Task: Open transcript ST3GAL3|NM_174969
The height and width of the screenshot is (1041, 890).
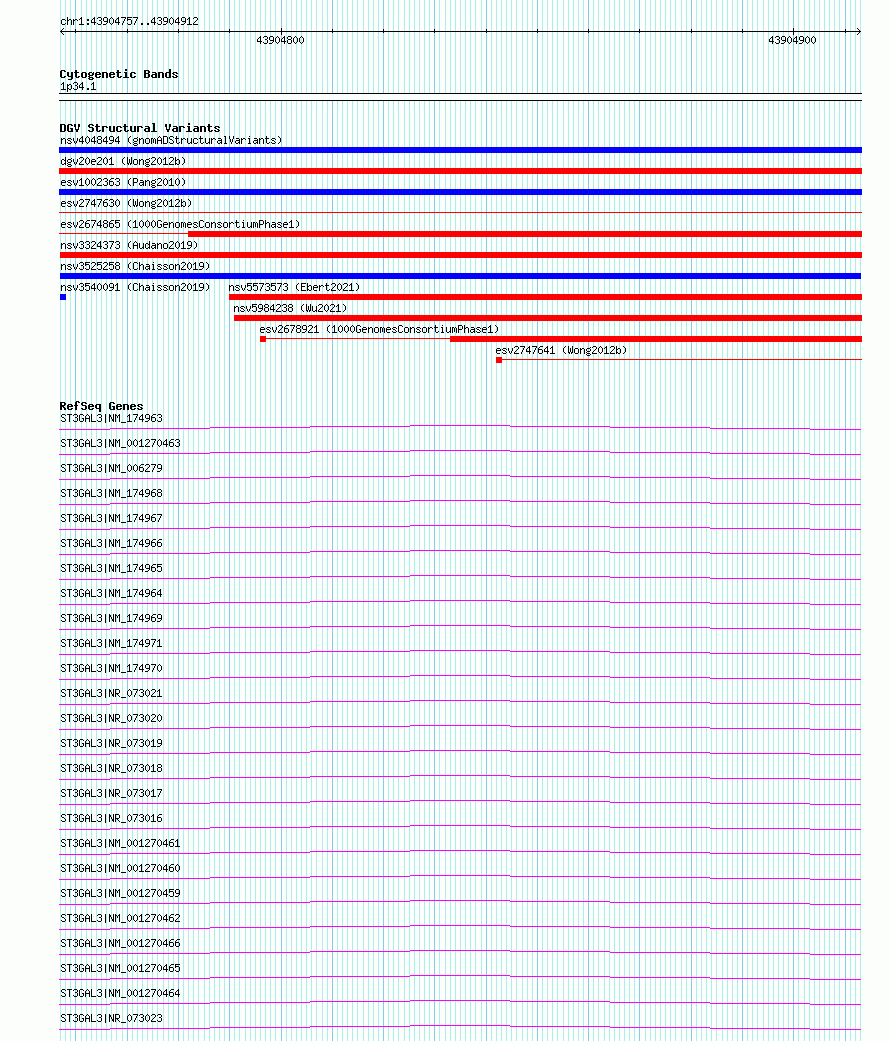Action: (111, 619)
